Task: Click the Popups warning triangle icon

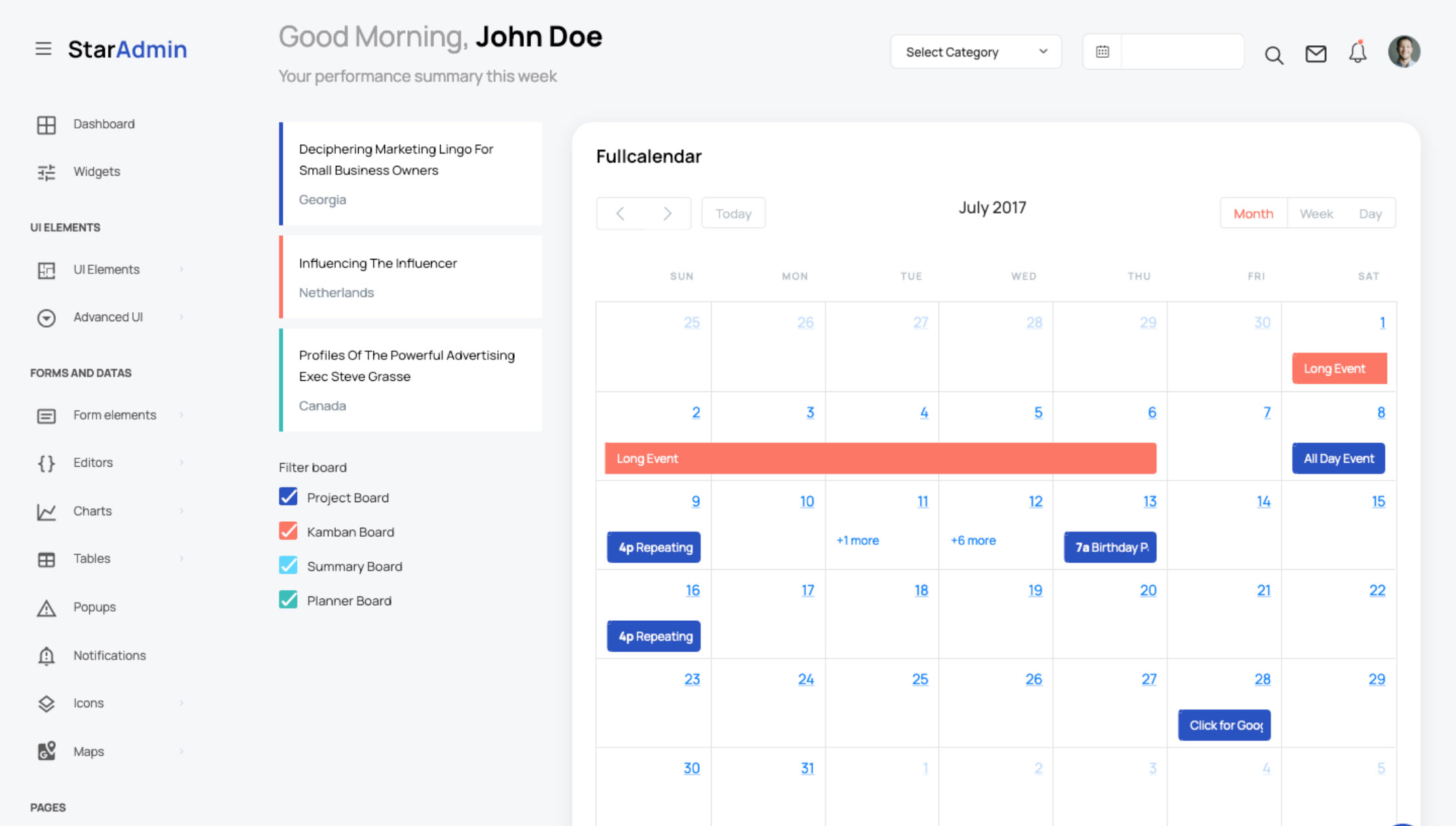Action: [x=46, y=608]
